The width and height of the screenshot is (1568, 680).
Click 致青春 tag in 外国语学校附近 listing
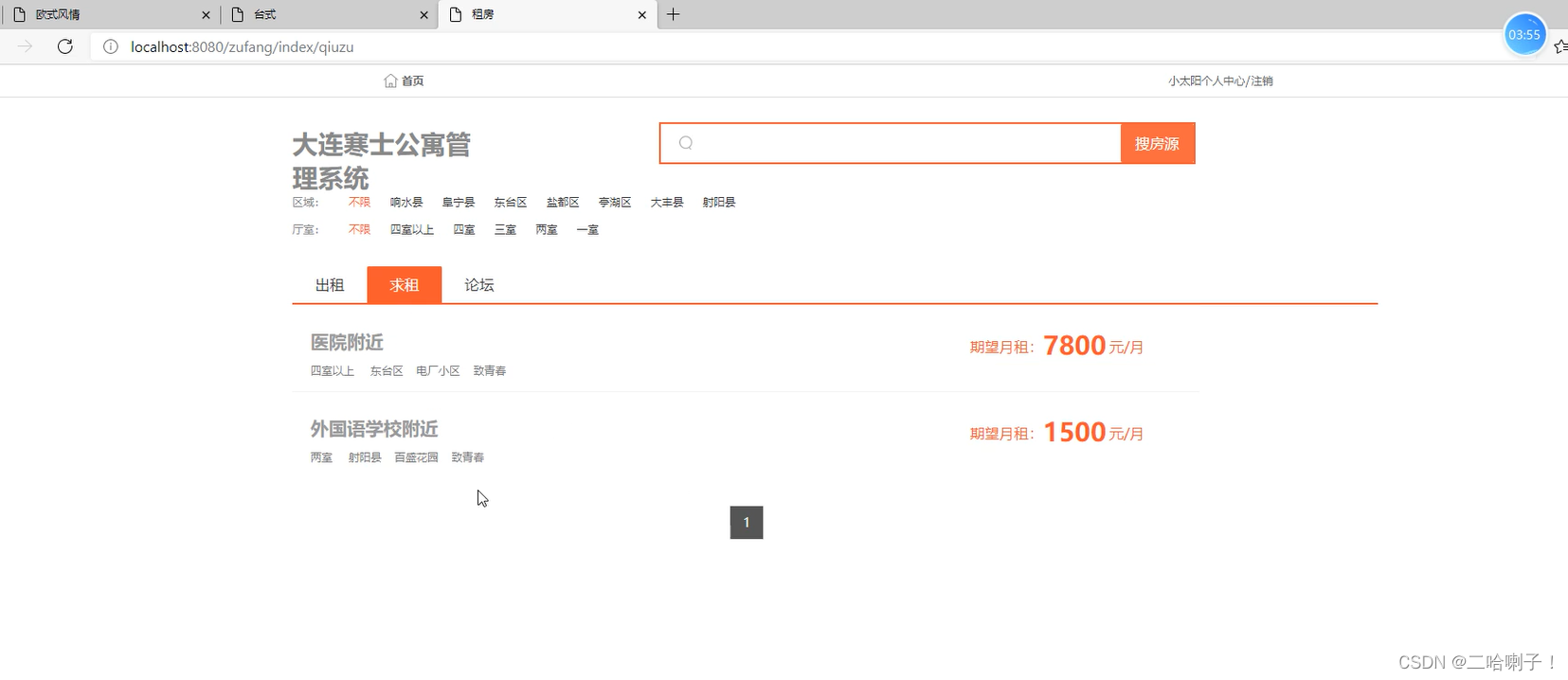click(468, 456)
